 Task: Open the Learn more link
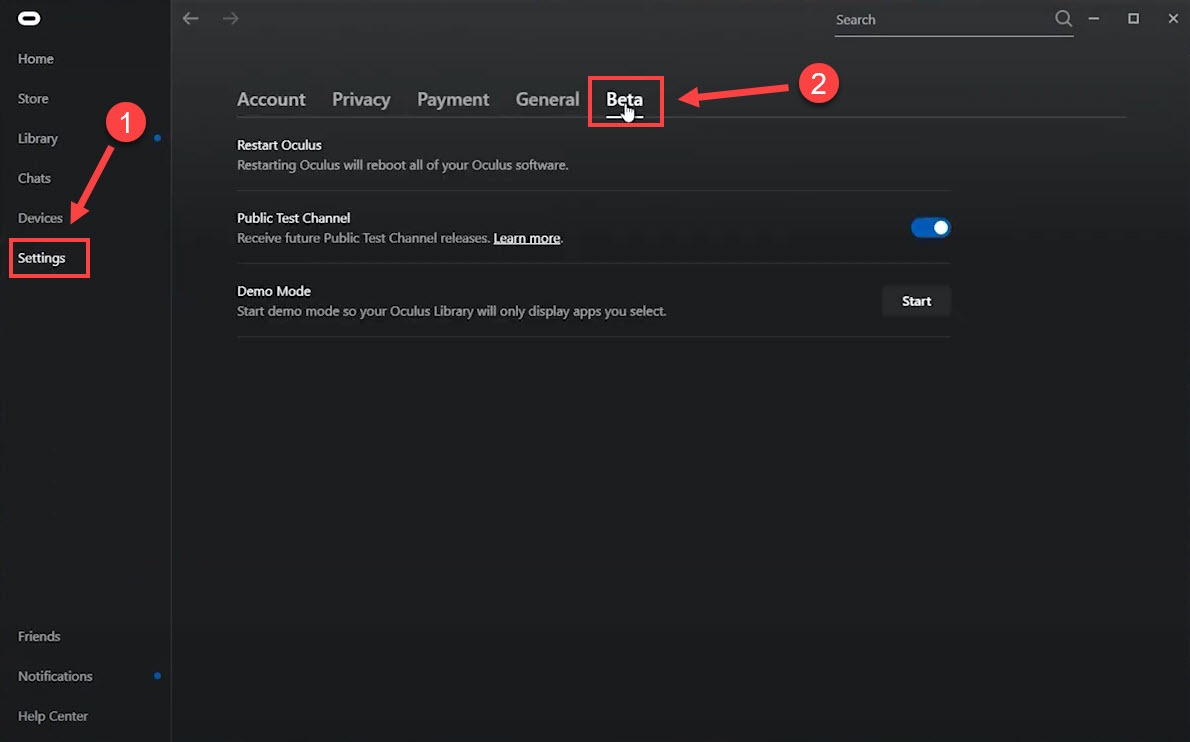pyautogui.click(x=527, y=238)
